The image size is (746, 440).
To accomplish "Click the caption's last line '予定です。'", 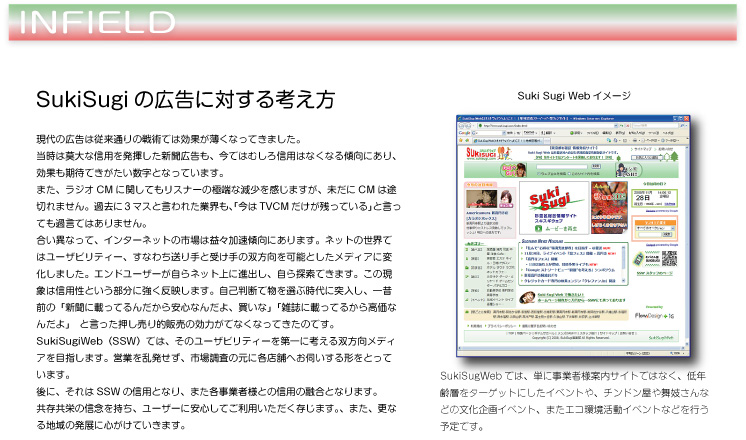I will click(462, 426).
